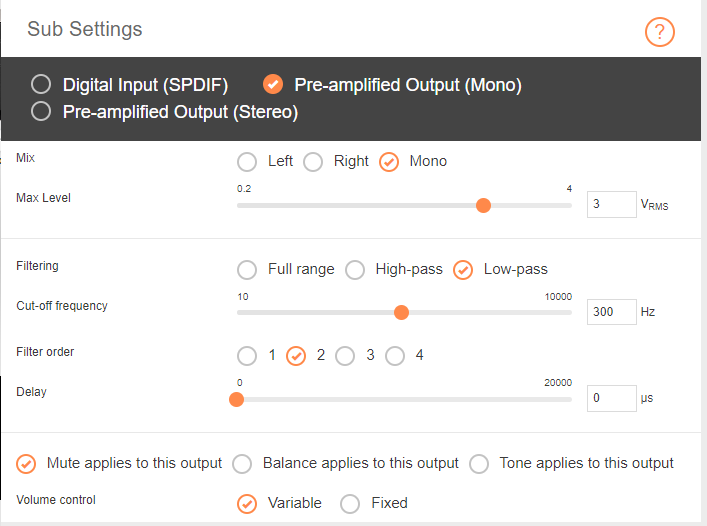The height and width of the screenshot is (526, 707).
Task: Set Filter order to 4
Action: click(x=395, y=356)
